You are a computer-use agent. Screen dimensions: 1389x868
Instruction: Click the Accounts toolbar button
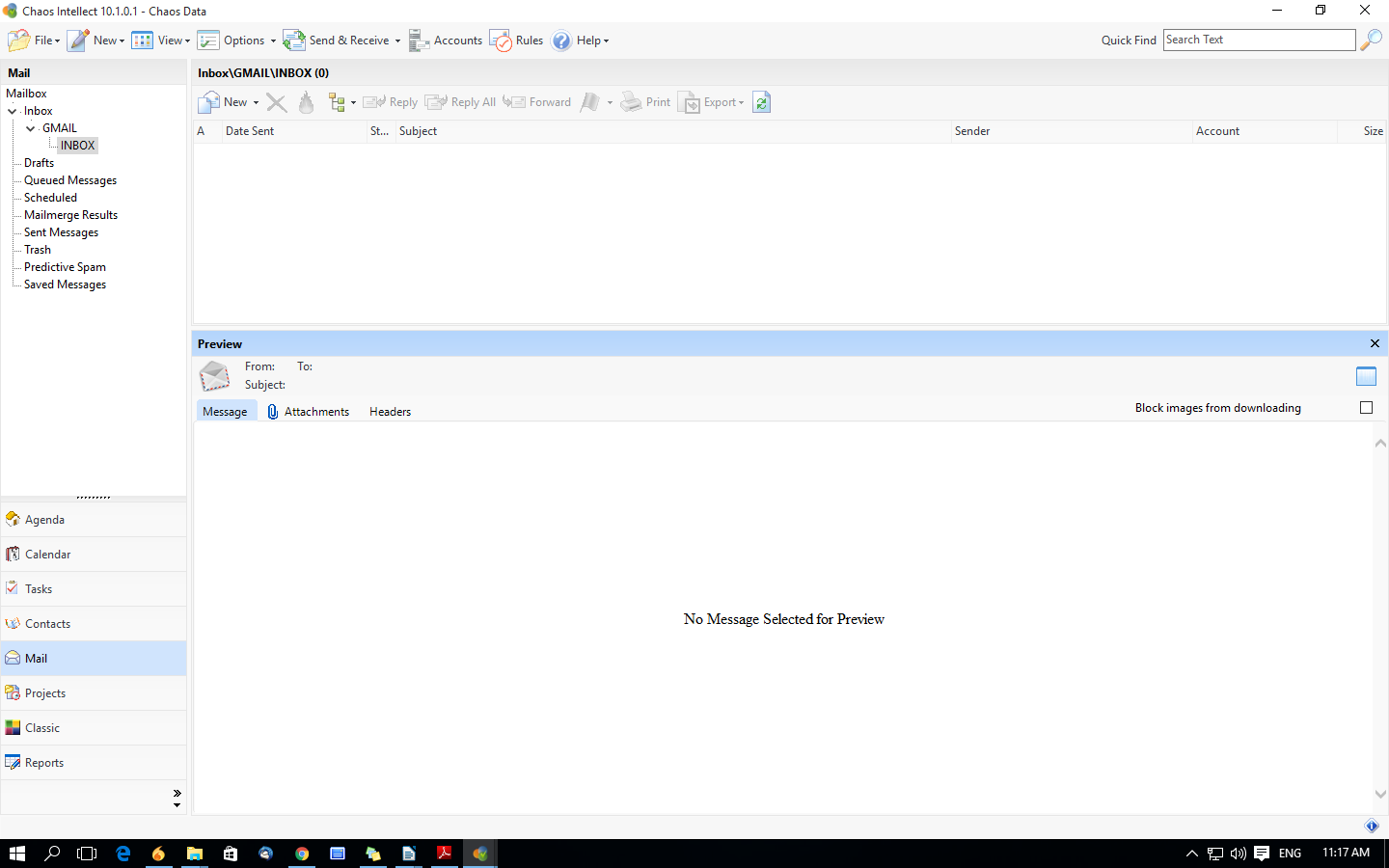tap(446, 41)
